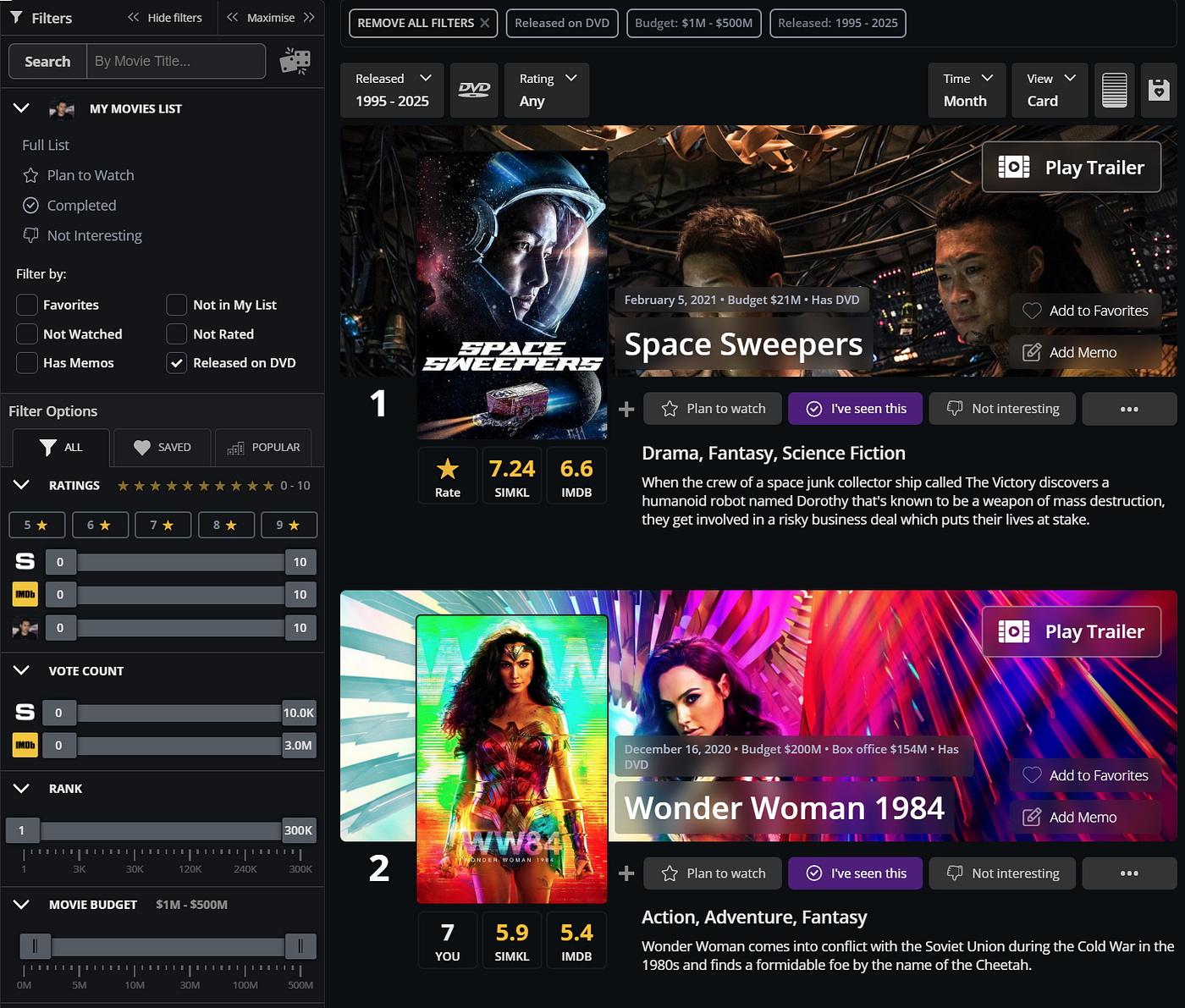This screenshot has width=1185, height=1008.
Task: Select the Popular filter tab
Action: [263, 447]
